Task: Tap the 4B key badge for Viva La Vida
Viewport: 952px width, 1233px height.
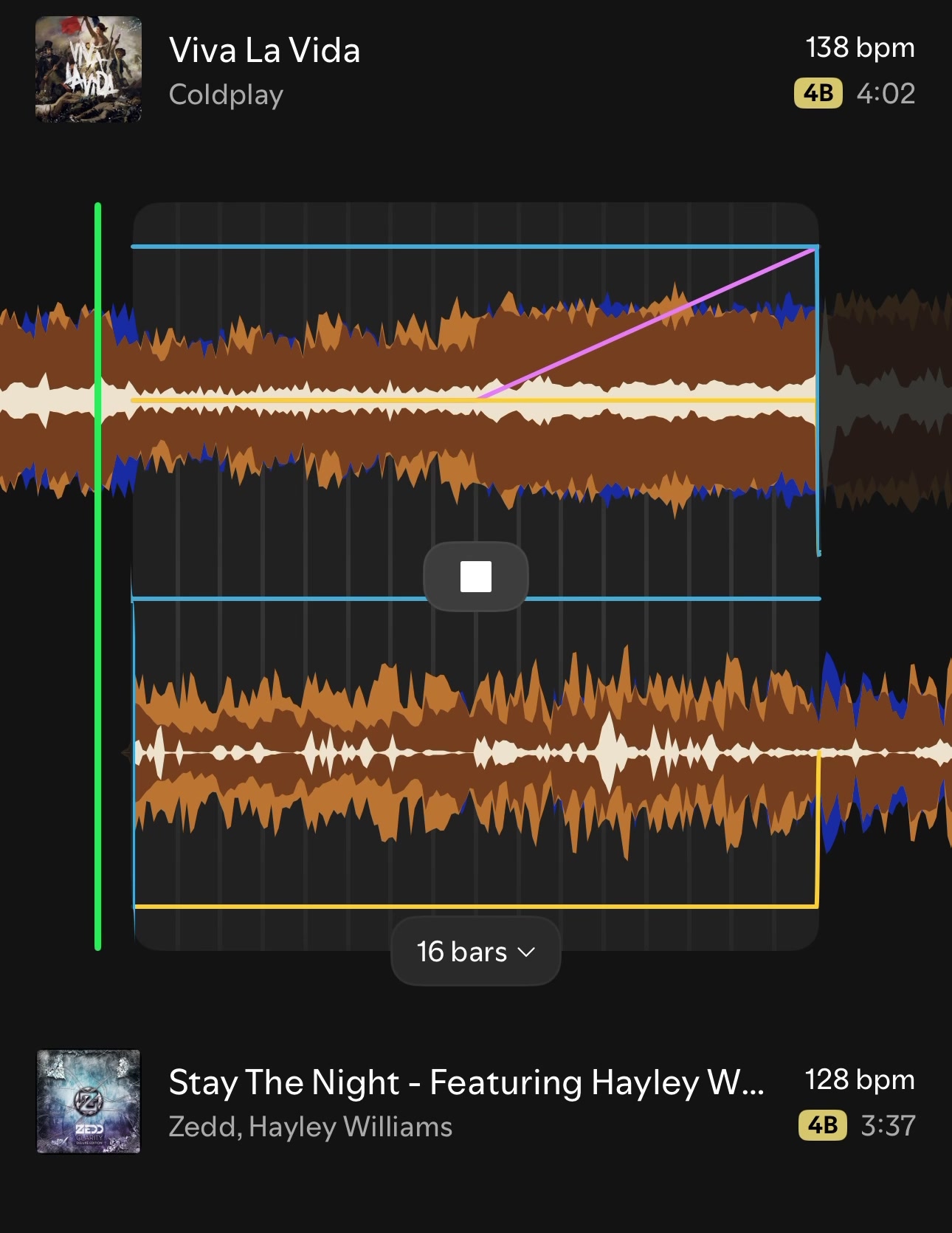Action: (x=818, y=94)
